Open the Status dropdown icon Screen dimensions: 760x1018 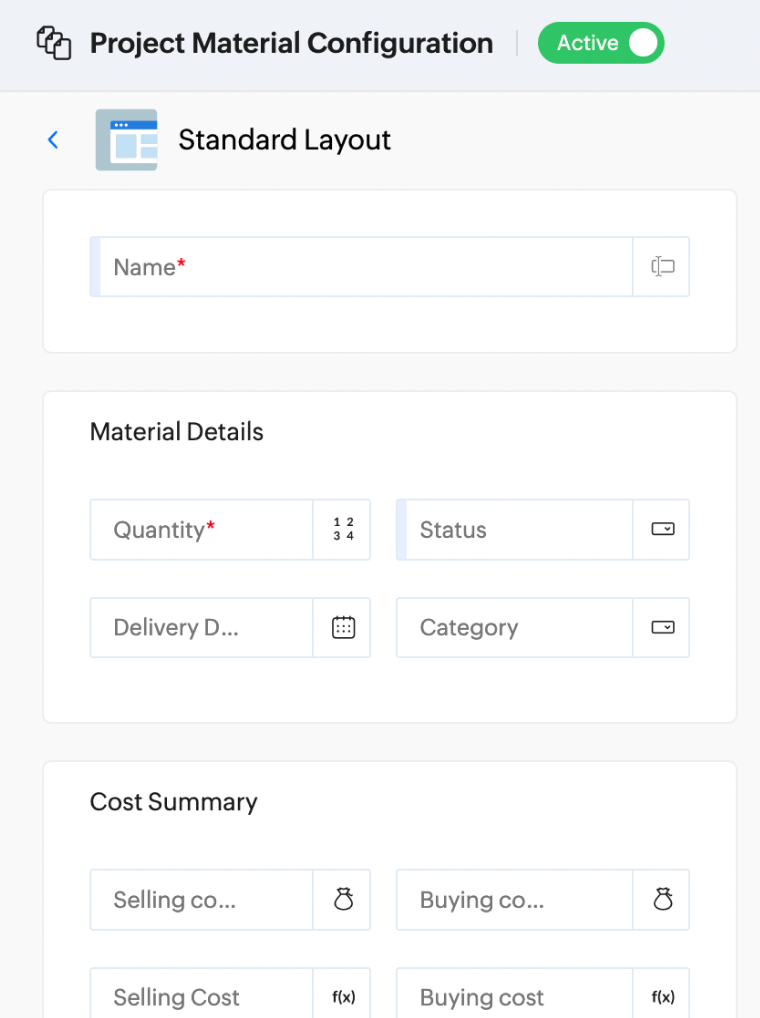click(x=661, y=529)
